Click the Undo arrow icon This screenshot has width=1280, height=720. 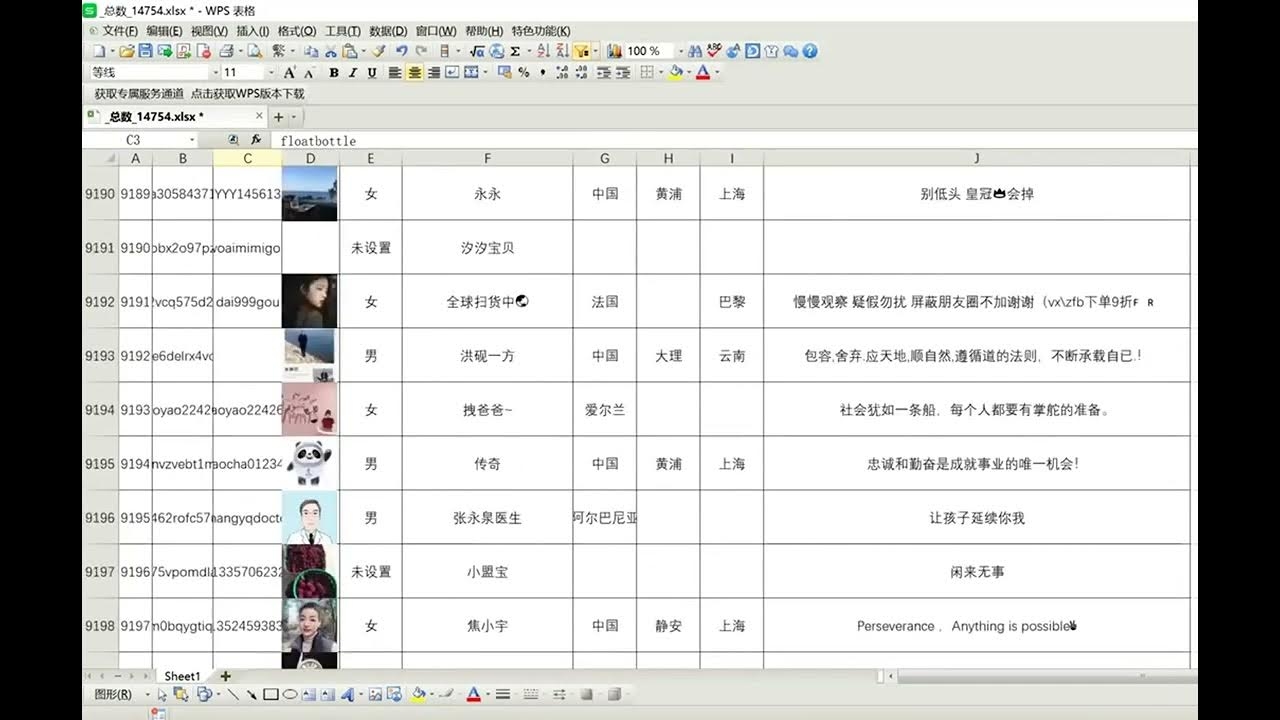coord(403,52)
